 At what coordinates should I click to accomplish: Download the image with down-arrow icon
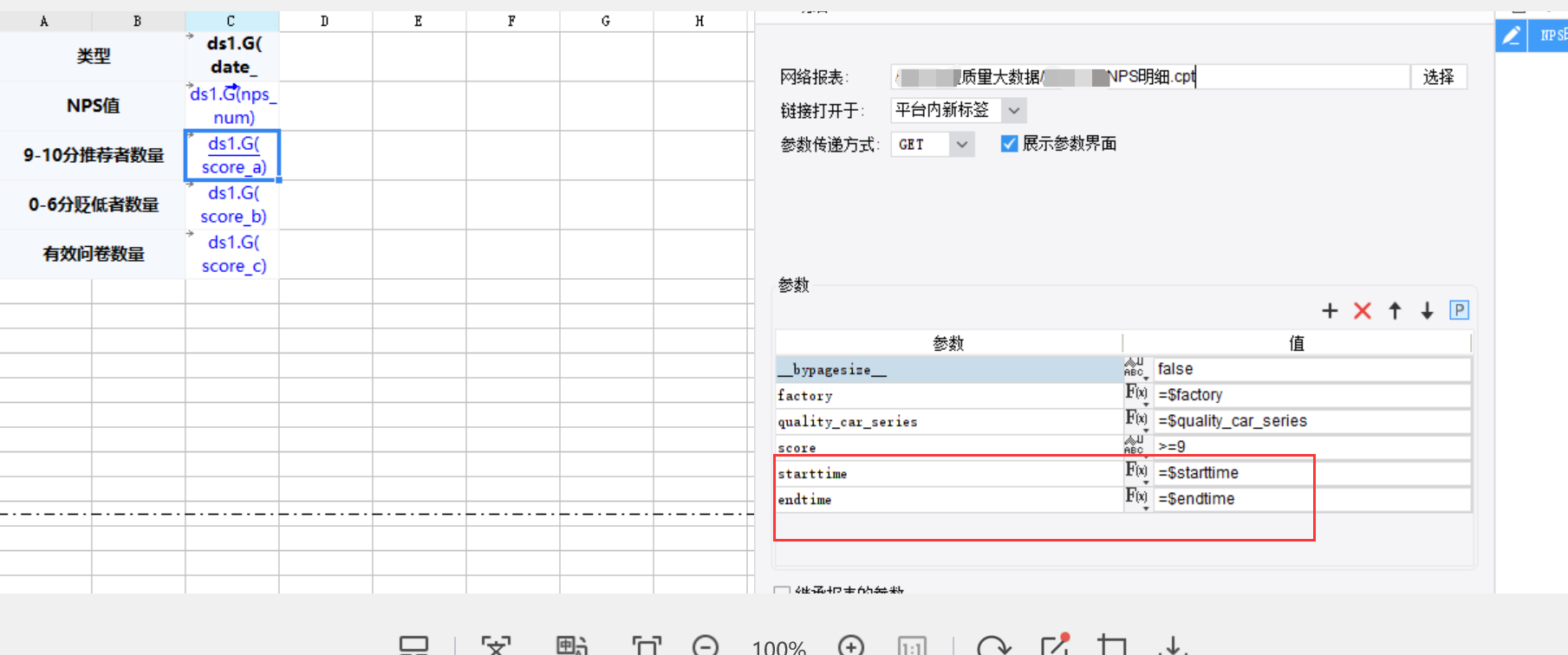1173,645
